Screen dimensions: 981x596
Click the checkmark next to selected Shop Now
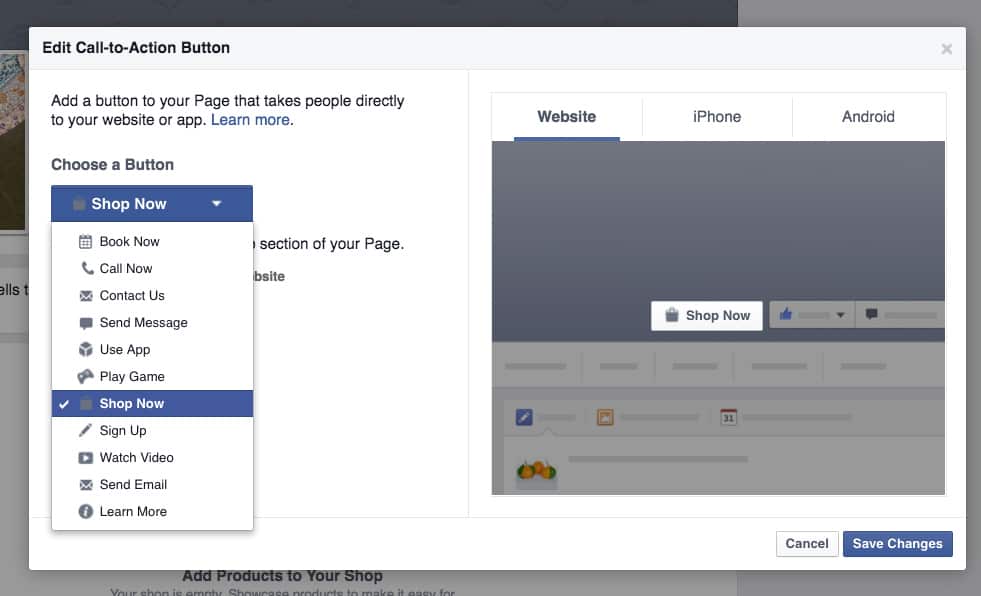click(64, 404)
